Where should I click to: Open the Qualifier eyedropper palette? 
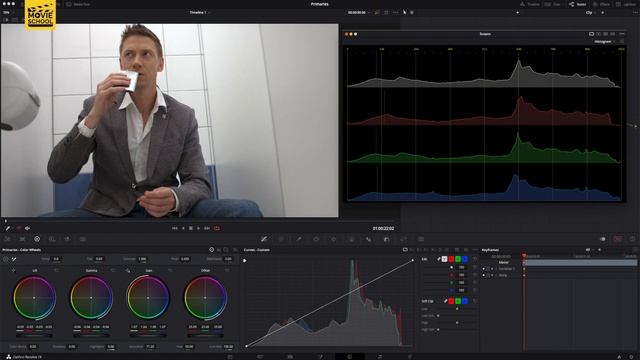(x=299, y=239)
